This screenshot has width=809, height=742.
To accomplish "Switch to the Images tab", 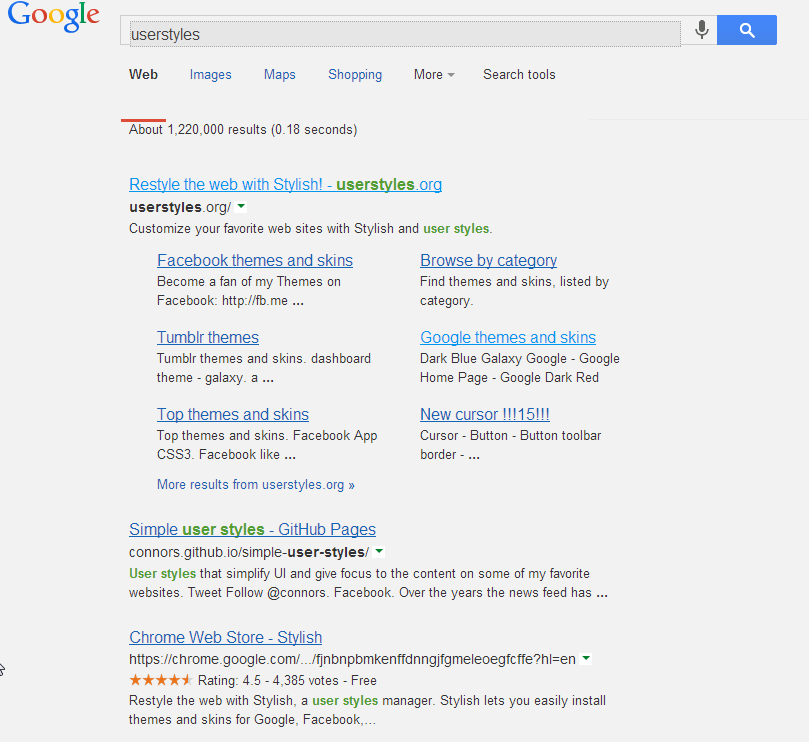I will click(x=210, y=75).
